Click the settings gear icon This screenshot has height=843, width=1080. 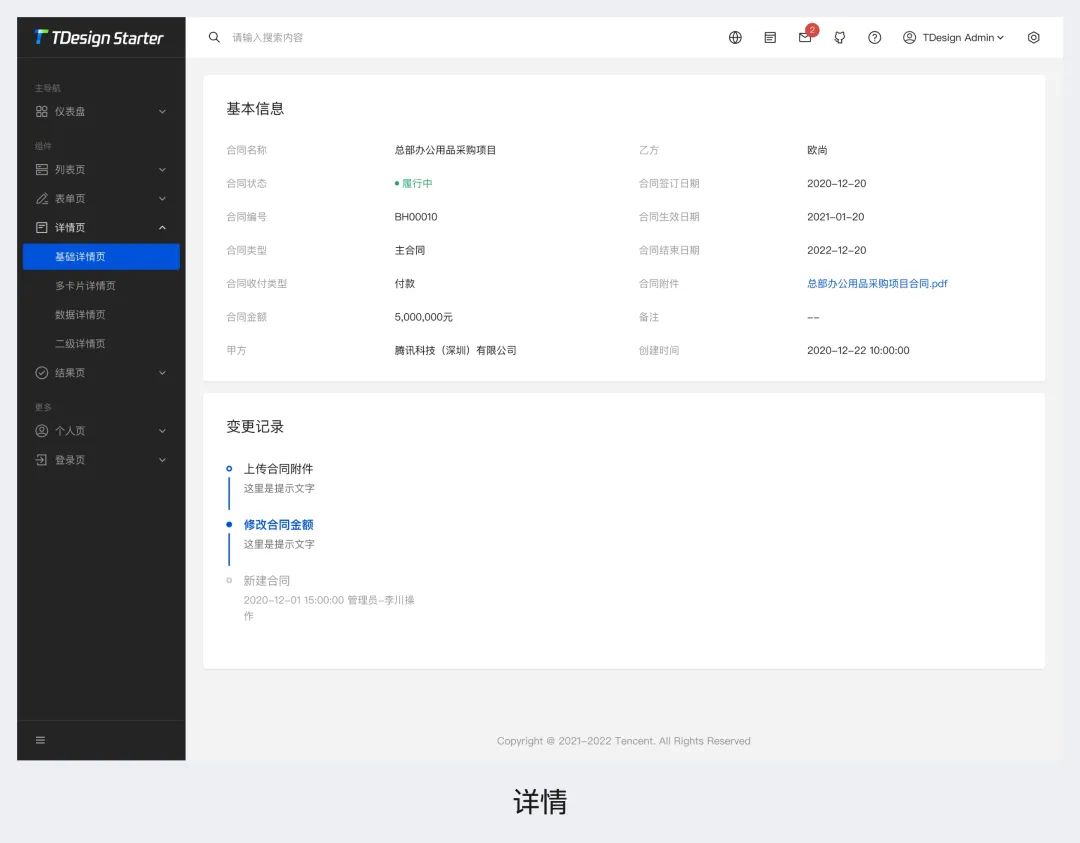(1033, 37)
